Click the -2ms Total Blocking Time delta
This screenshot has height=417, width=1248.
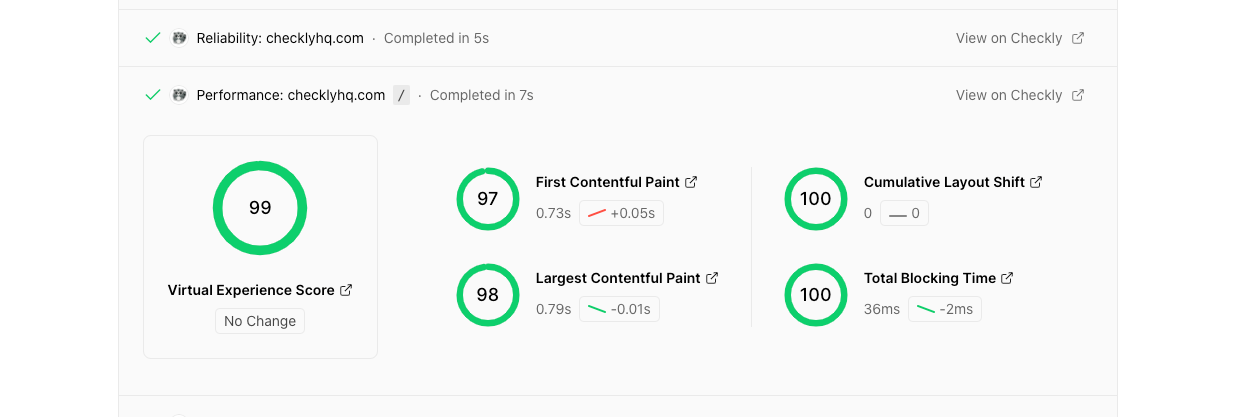coord(944,309)
